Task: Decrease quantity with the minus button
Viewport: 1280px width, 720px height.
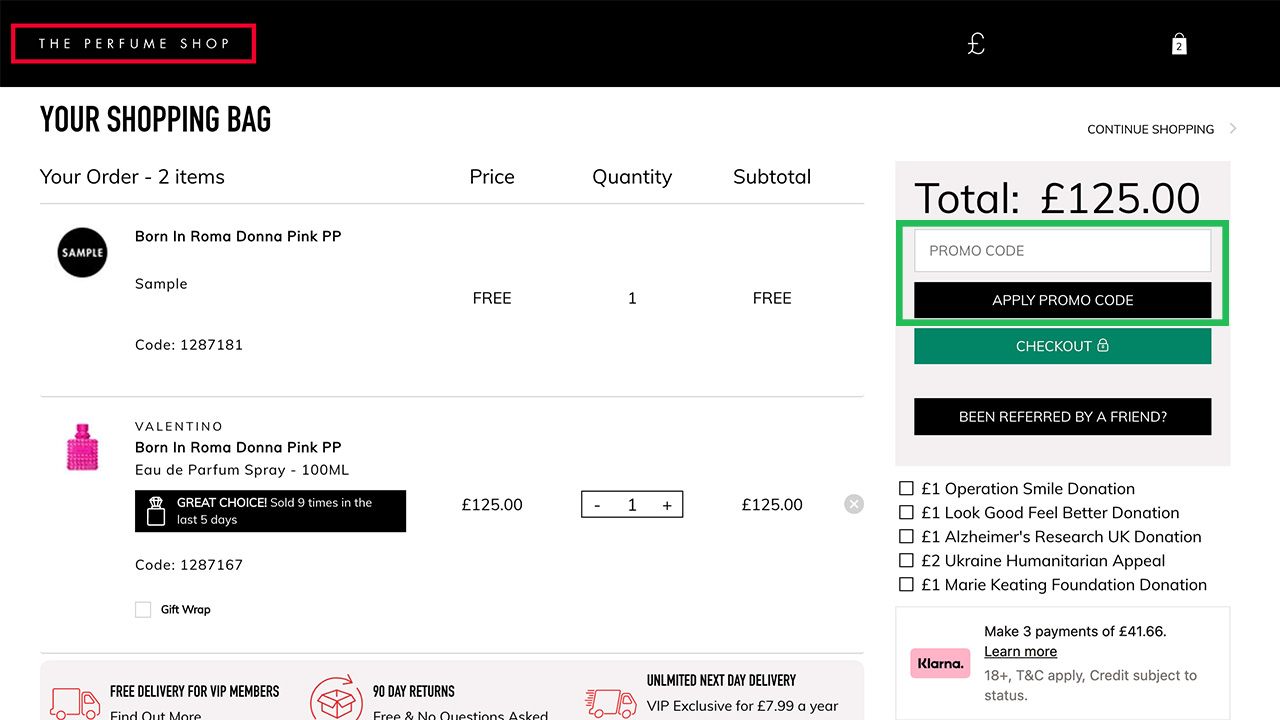Action: 597,505
